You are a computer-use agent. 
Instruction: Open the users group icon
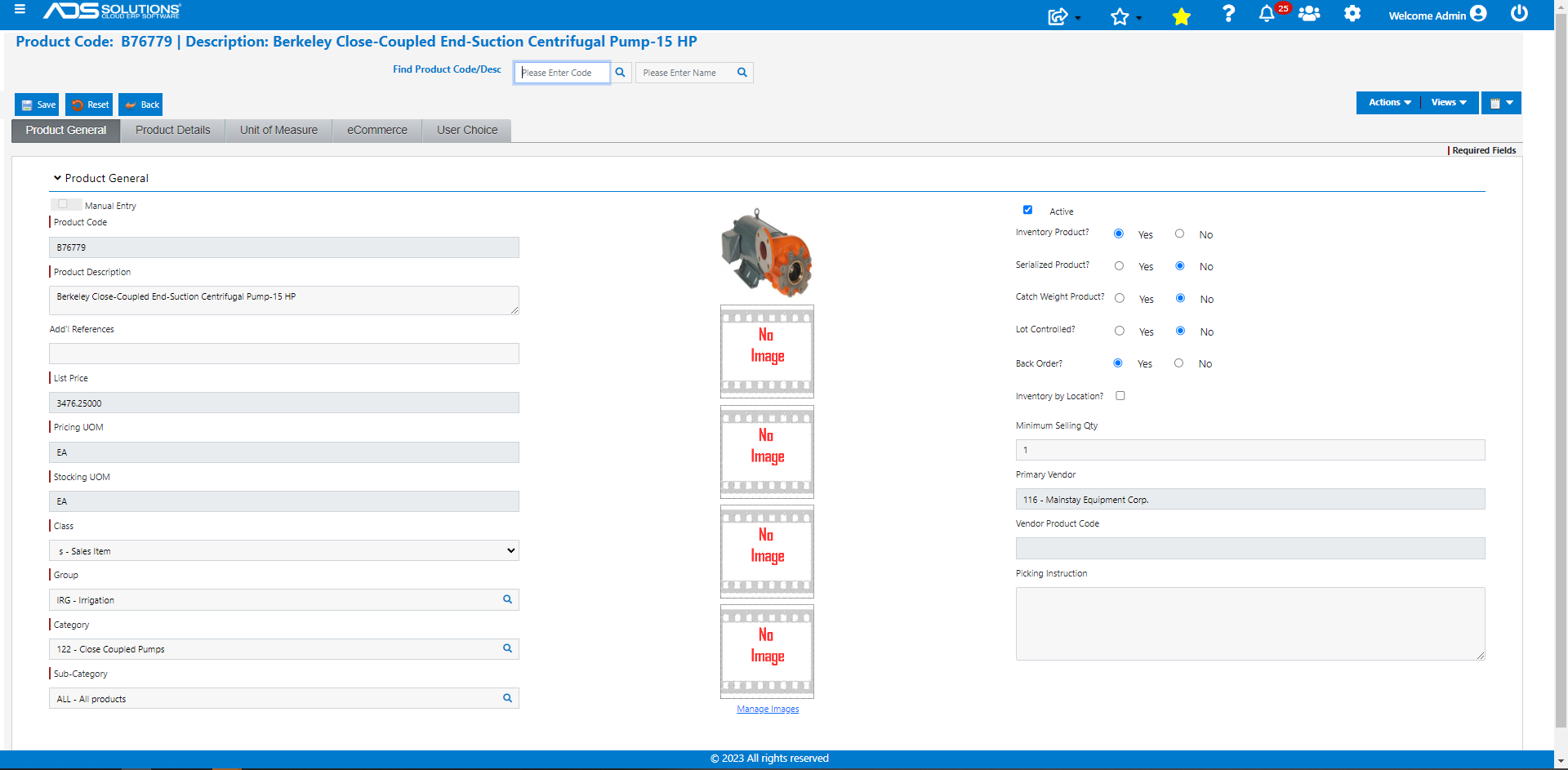click(1309, 15)
